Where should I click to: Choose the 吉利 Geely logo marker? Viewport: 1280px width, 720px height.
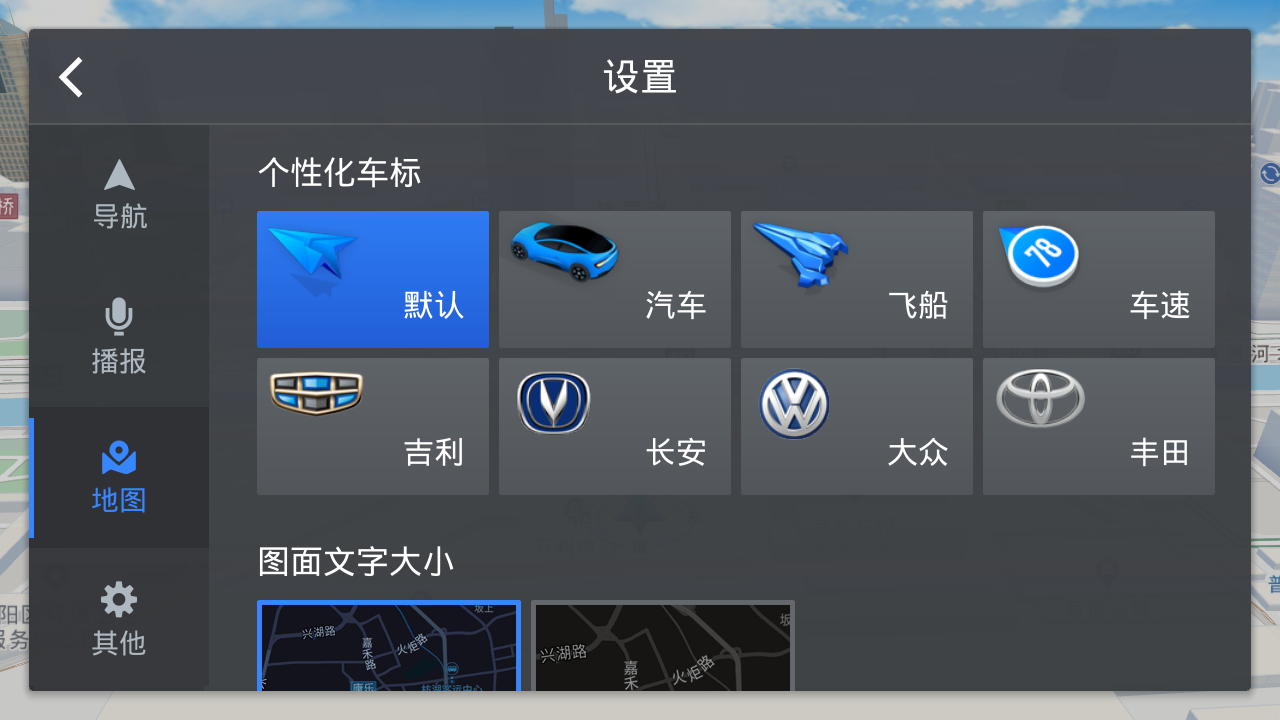click(x=373, y=426)
